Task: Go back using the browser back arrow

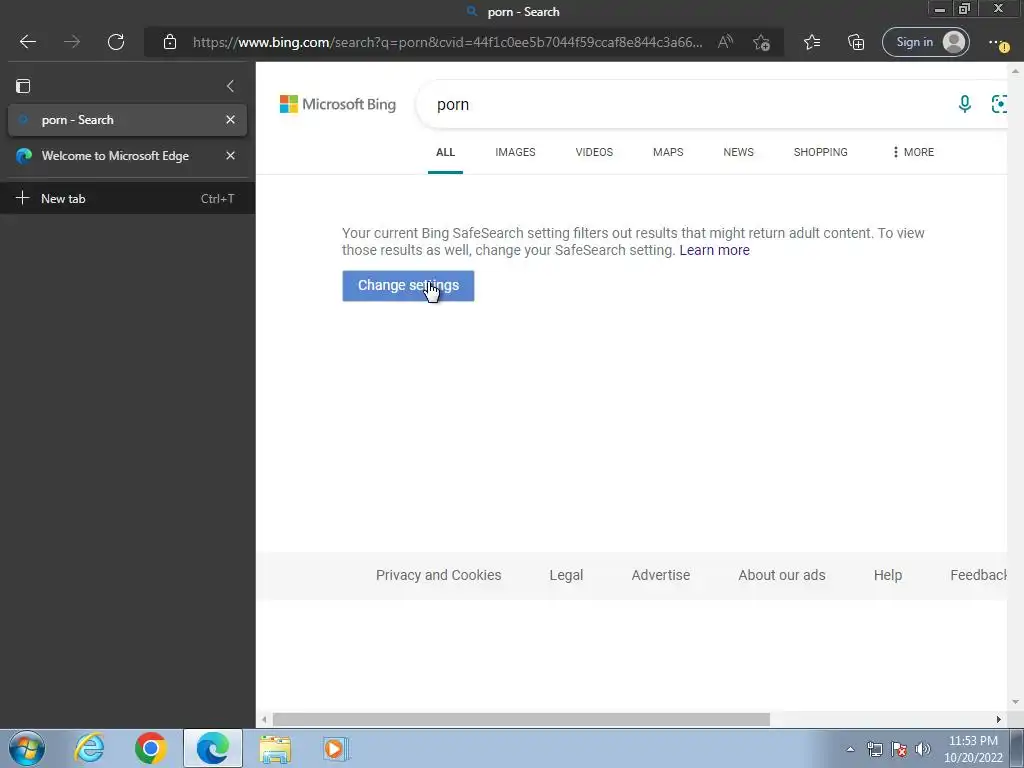Action: (27, 42)
